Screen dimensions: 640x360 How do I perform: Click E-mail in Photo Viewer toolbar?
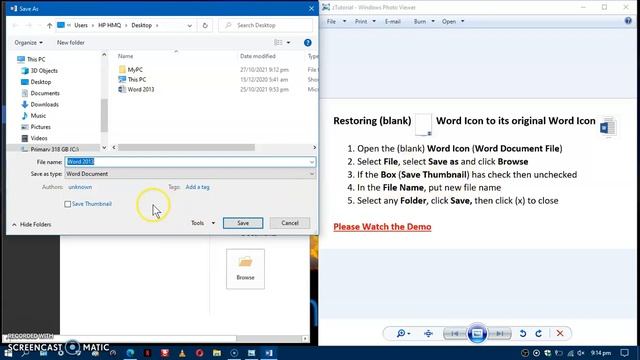coord(393,21)
